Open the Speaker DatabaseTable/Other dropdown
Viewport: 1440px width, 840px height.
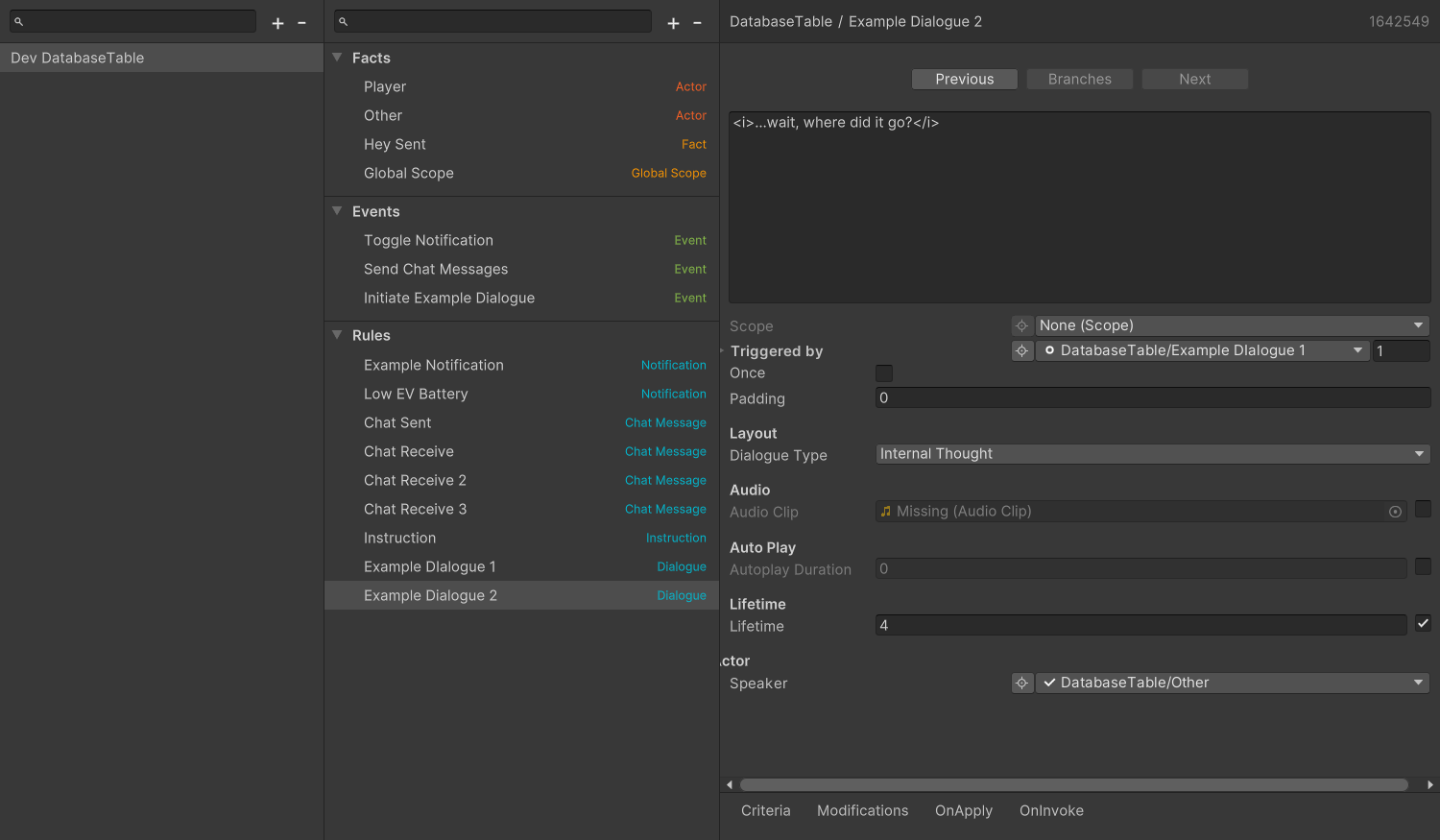pos(1233,684)
